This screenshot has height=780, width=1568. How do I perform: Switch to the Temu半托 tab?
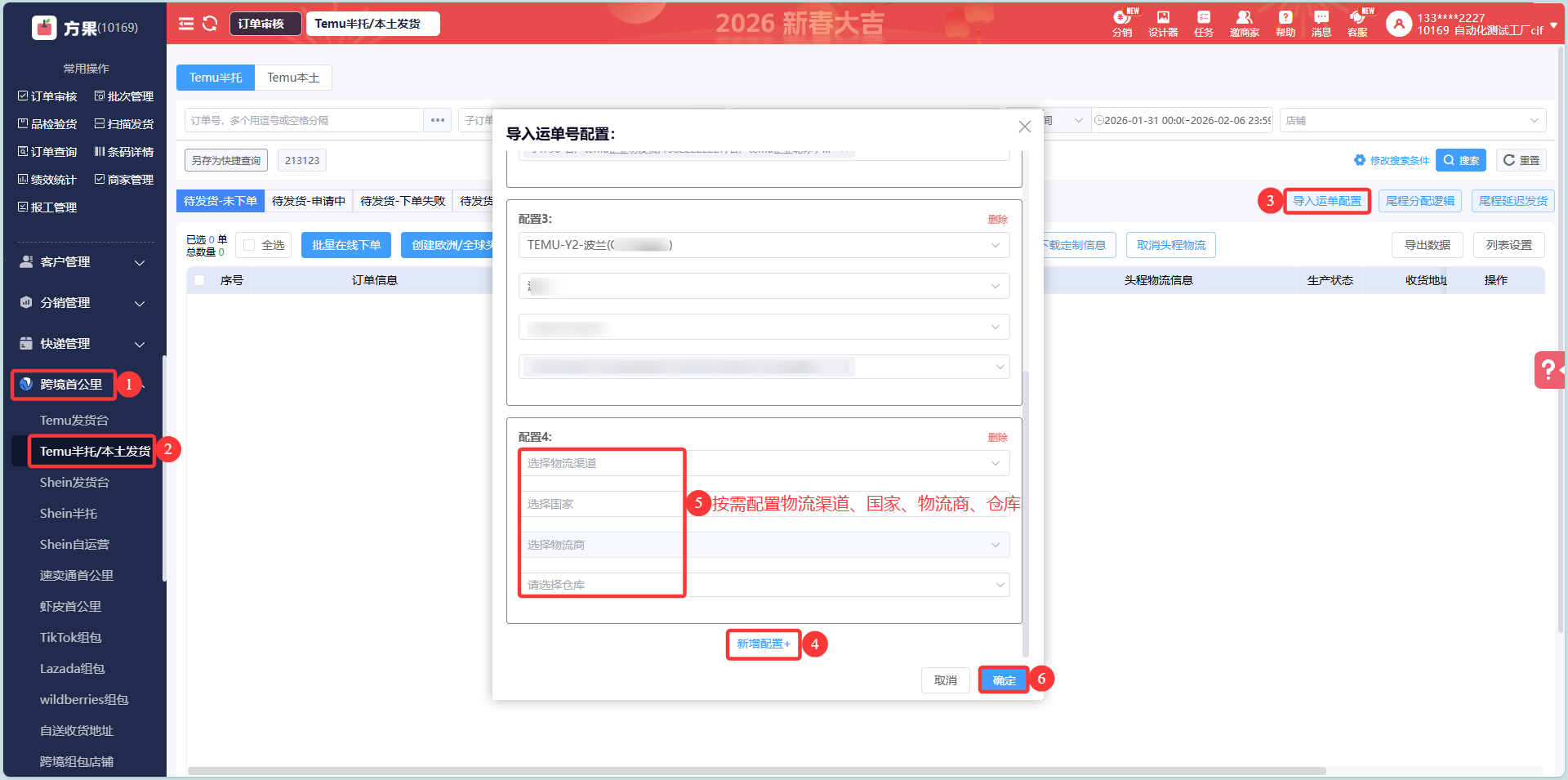pos(216,78)
